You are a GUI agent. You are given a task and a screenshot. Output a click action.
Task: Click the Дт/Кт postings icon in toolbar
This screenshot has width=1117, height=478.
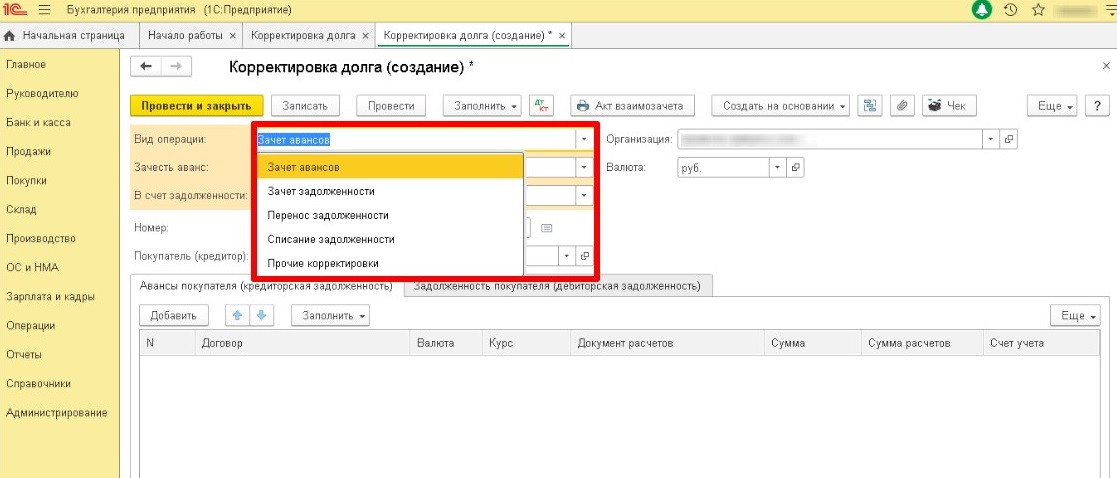click(x=542, y=105)
